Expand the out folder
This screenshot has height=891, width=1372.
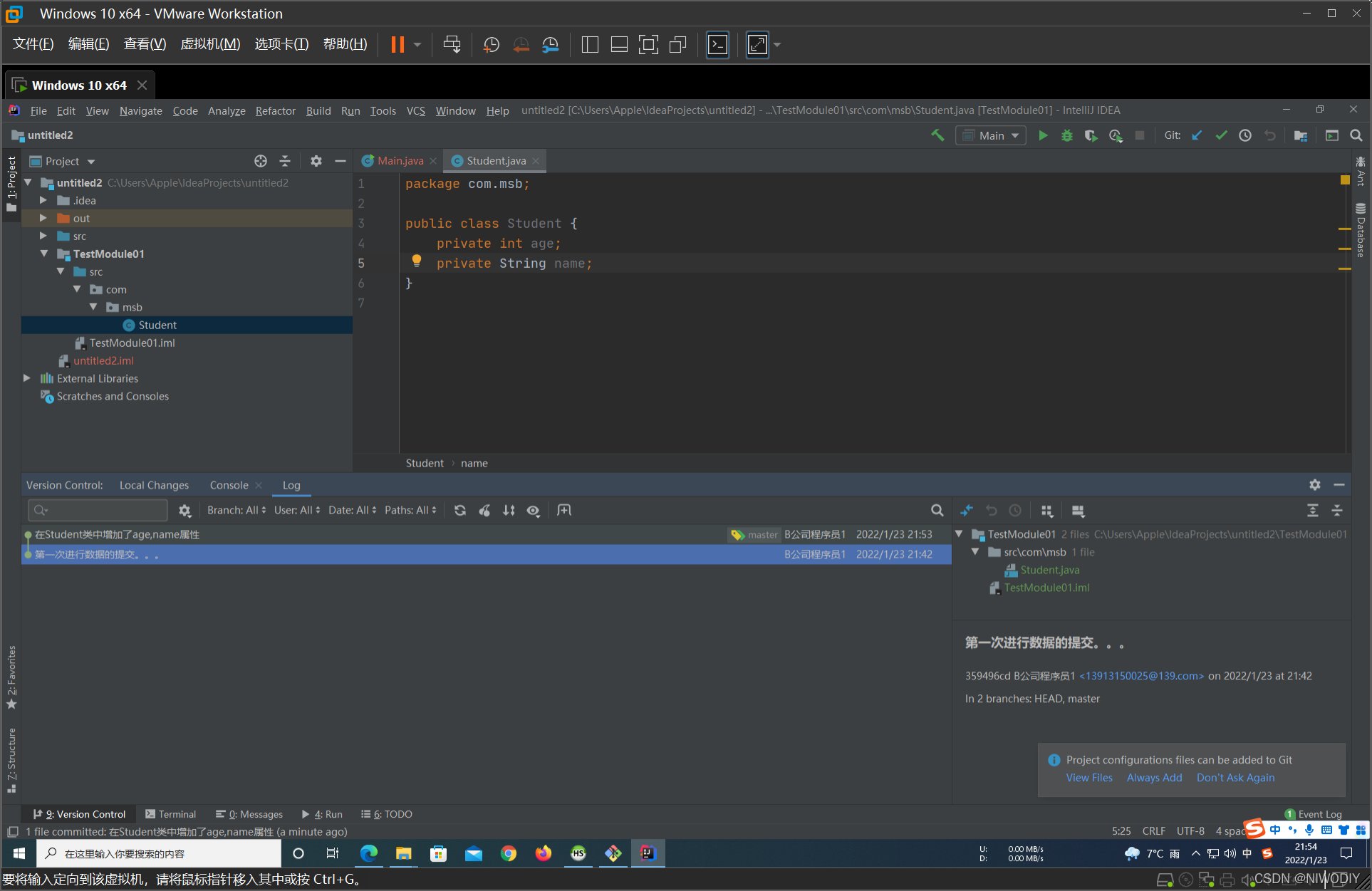tap(43, 218)
